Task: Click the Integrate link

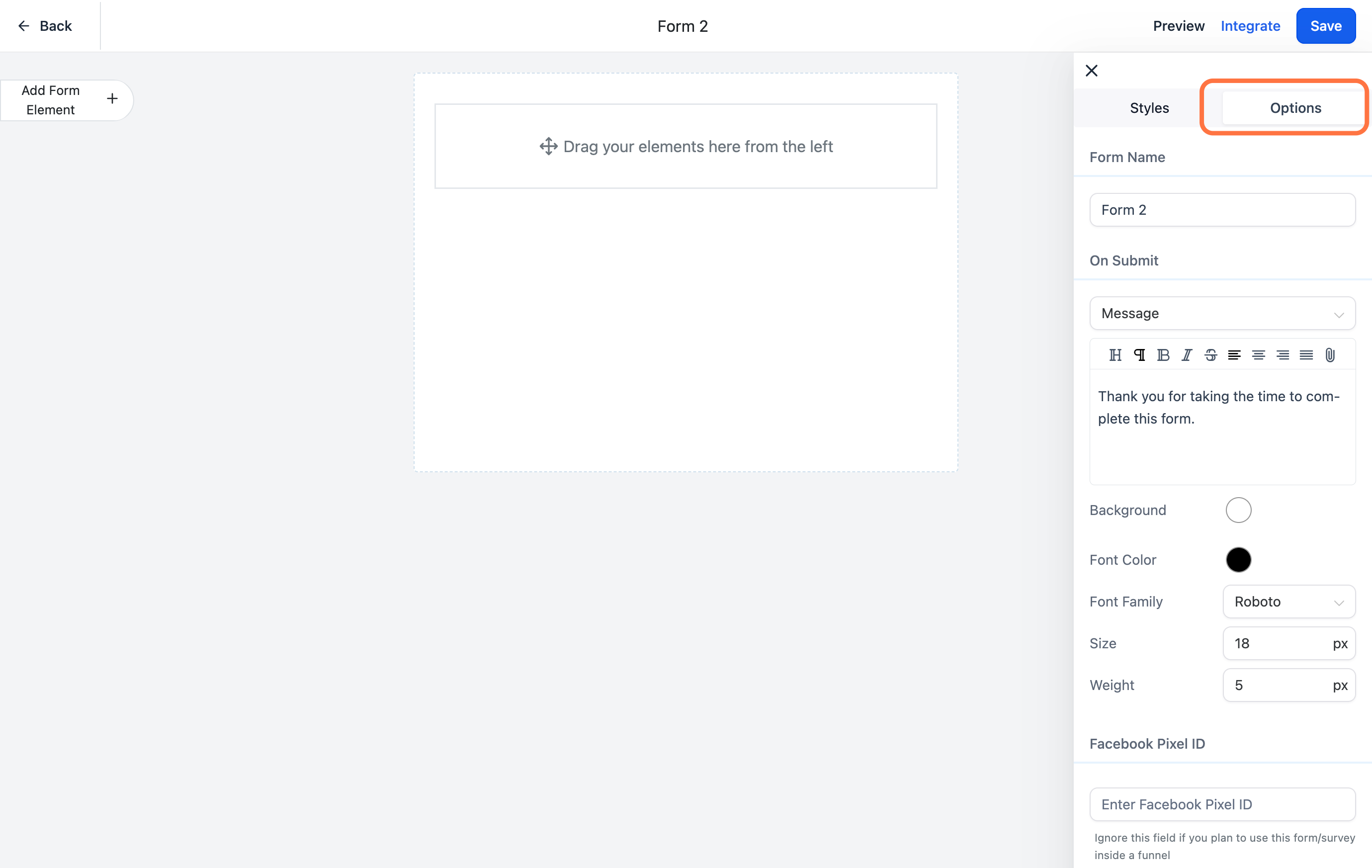Action: (x=1250, y=26)
